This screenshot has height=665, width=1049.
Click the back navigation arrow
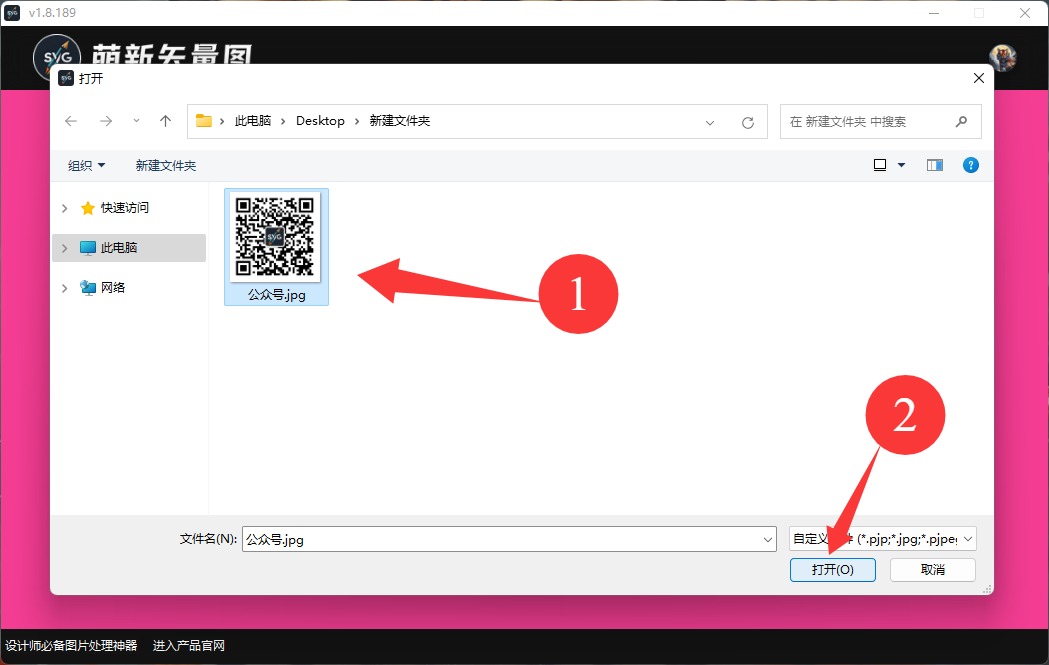pos(71,121)
